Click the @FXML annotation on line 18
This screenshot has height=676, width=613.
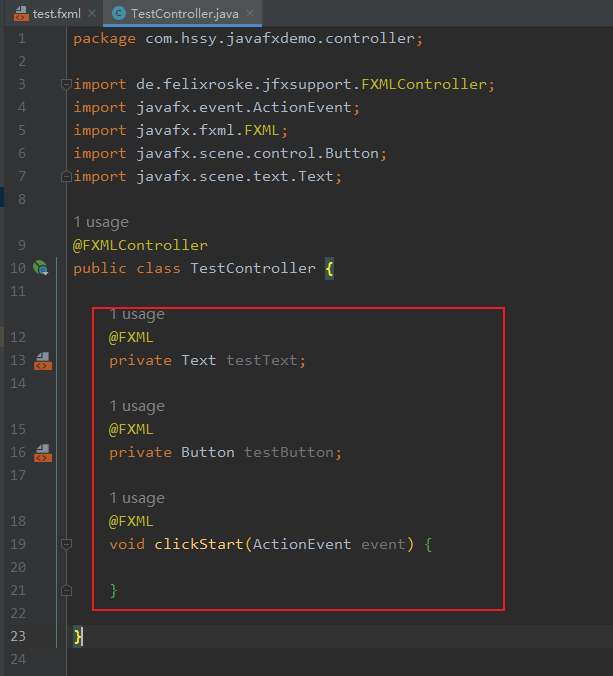click(x=131, y=521)
